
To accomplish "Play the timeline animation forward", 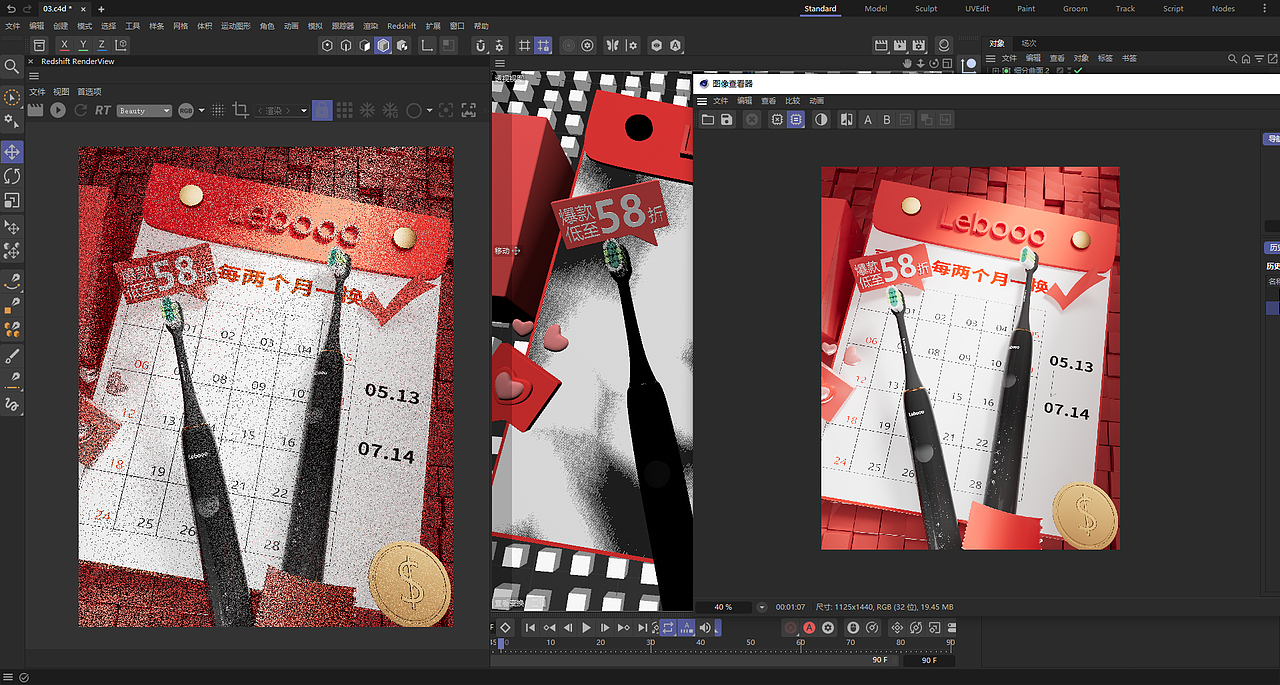I will click(x=587, y=627).
